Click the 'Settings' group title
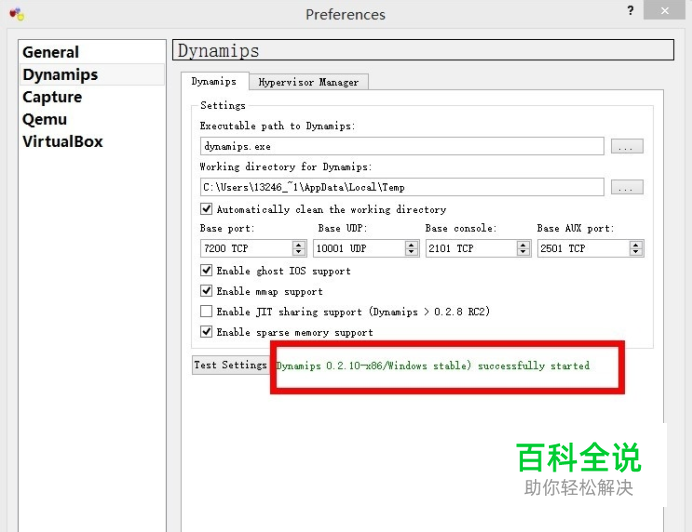Screen dimensions: 692x532 tap(222, 106)
